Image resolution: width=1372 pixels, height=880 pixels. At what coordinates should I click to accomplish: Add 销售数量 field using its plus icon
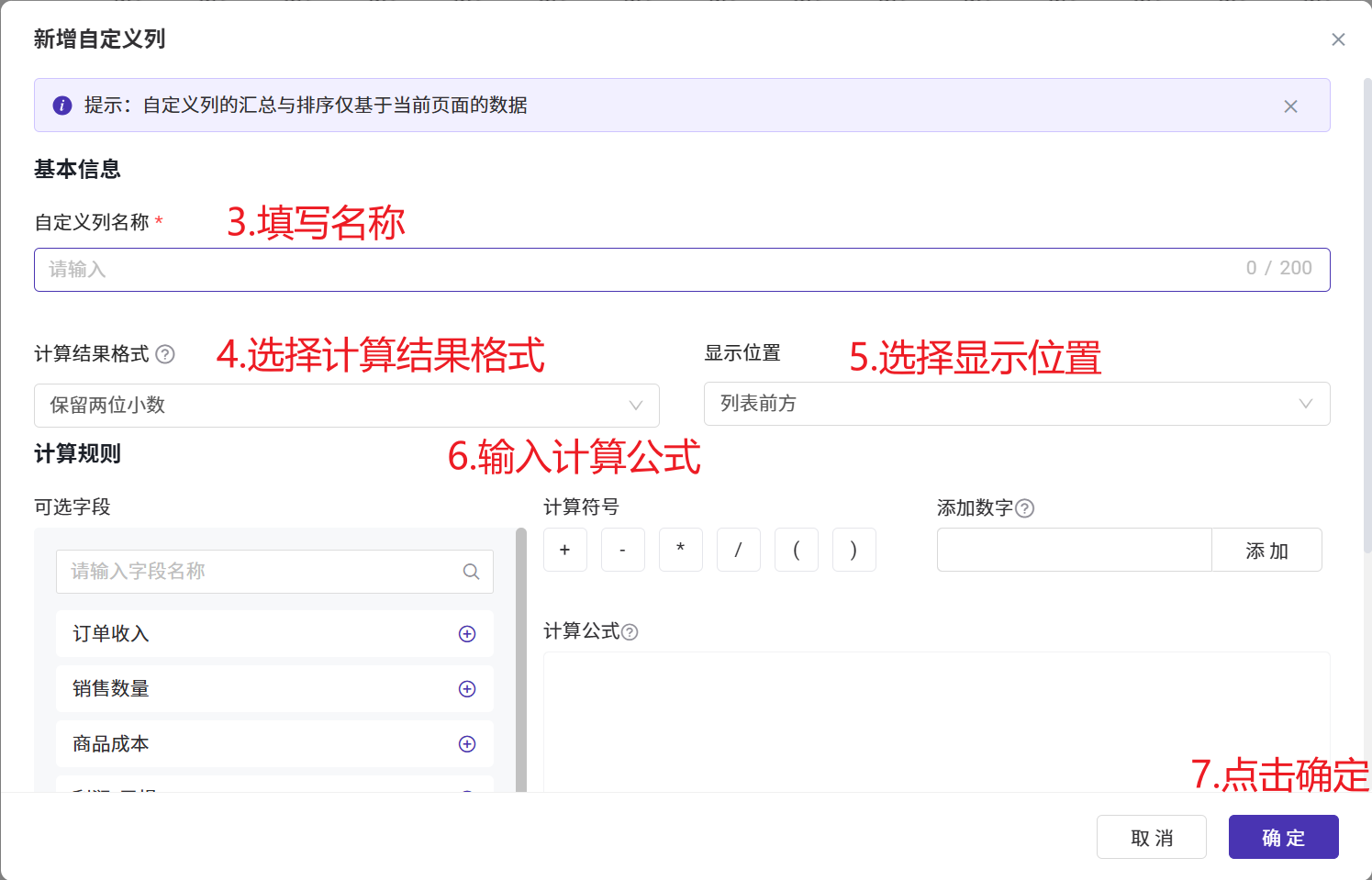[x=467, y=689]
